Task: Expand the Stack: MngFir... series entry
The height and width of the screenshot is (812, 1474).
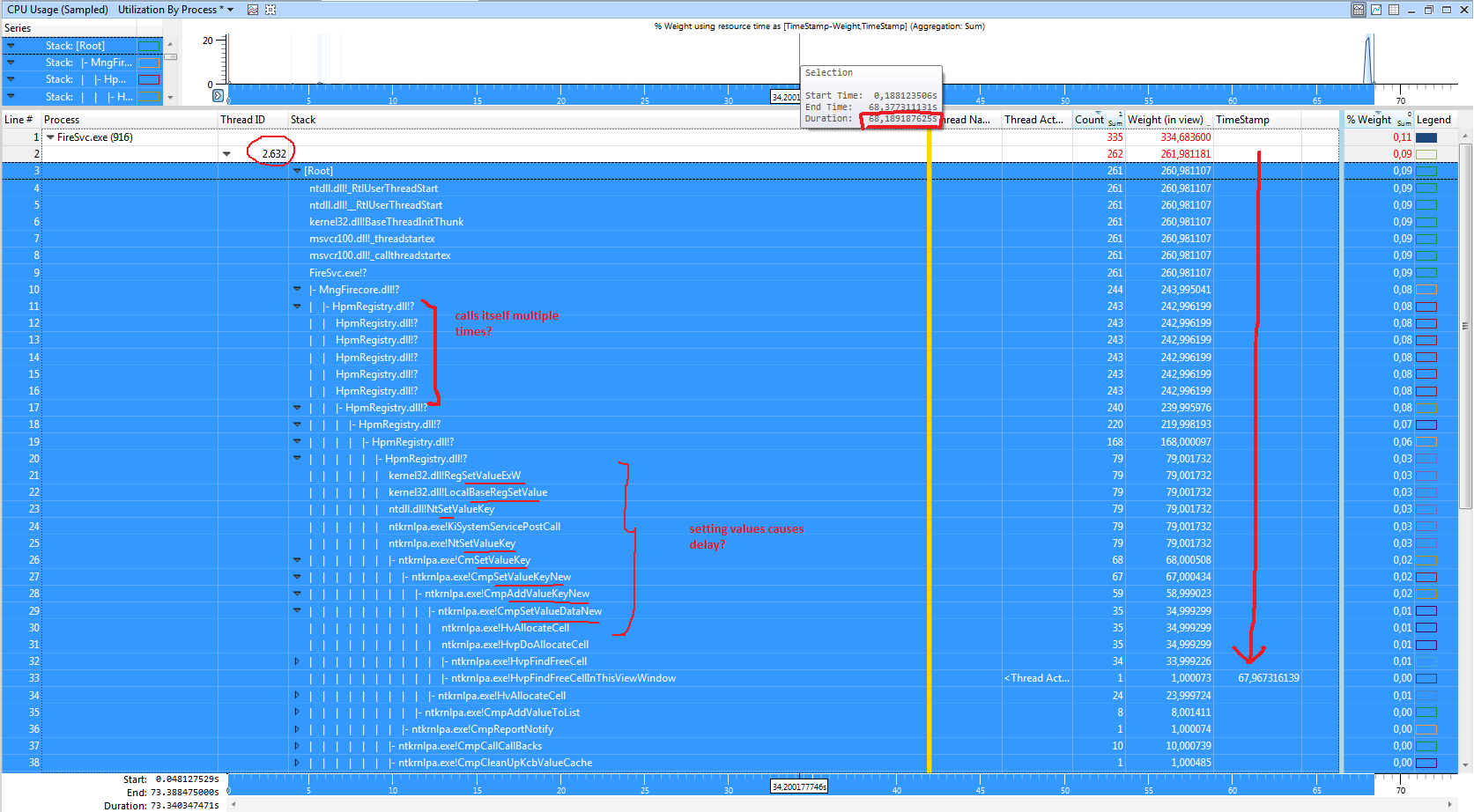Action: point(11,63)
